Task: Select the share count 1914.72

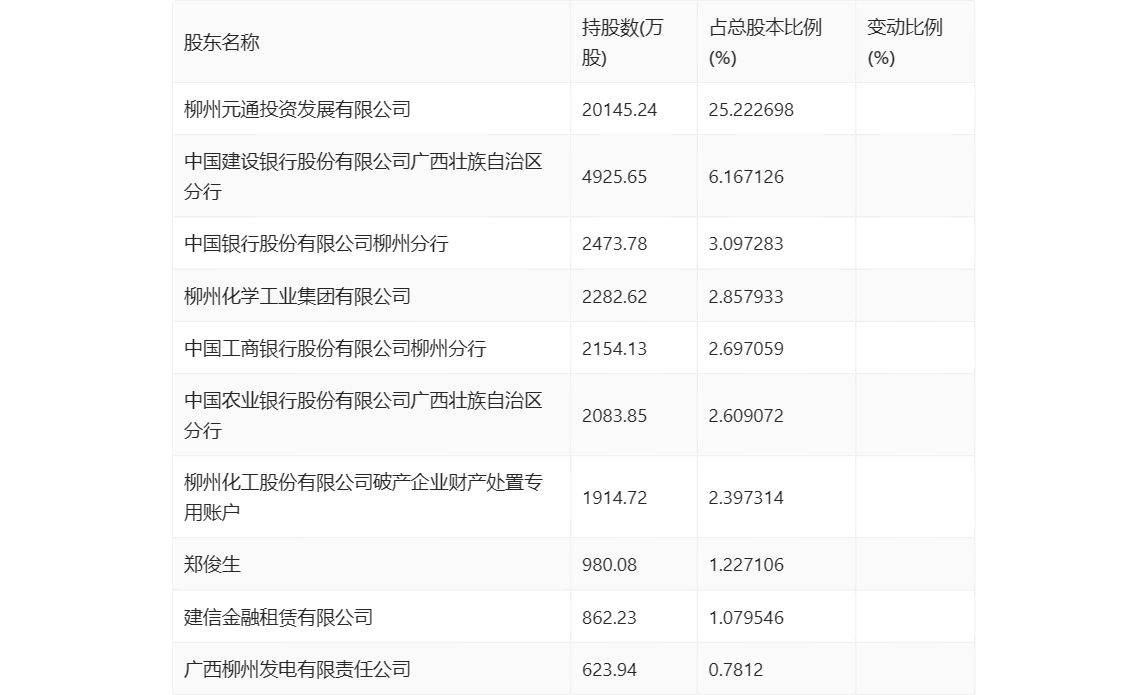Action: (614, 498)
